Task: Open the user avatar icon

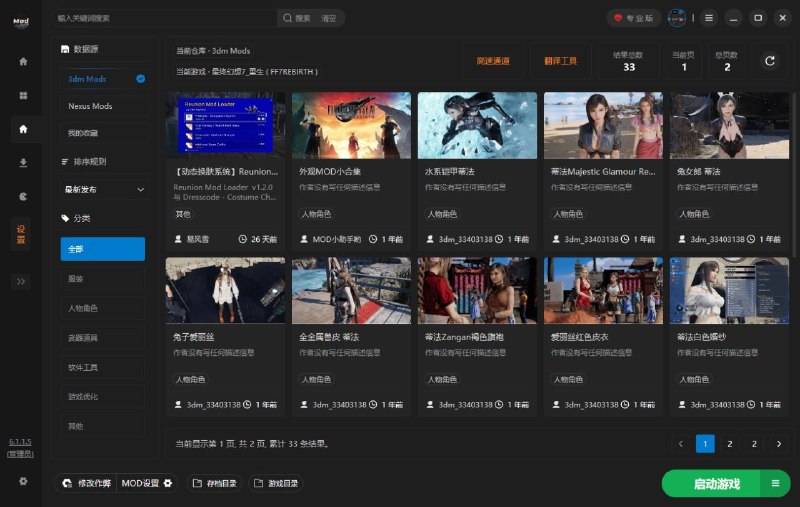Action: click(677, 18)
